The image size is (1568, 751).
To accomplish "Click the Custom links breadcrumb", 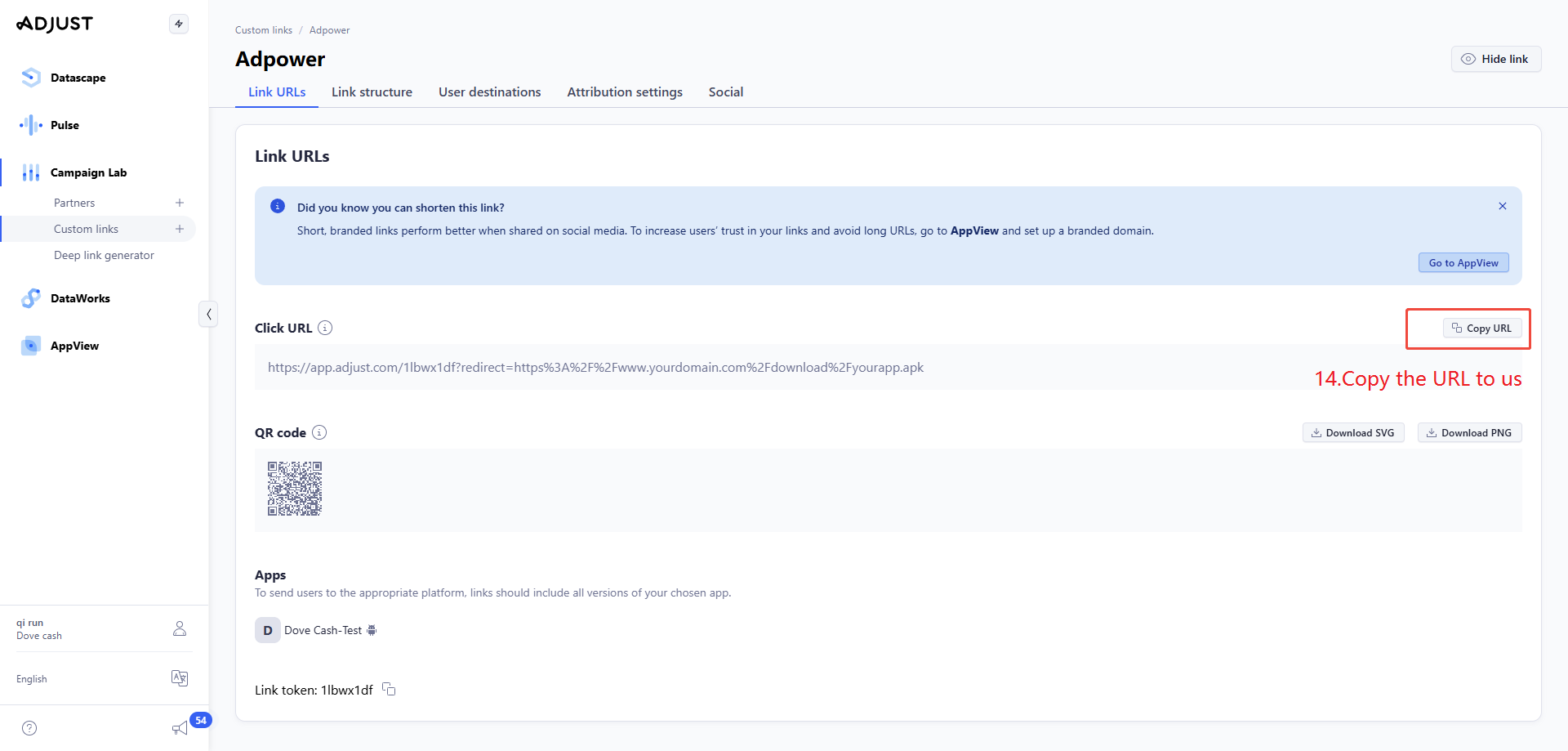I will point(264,30).
